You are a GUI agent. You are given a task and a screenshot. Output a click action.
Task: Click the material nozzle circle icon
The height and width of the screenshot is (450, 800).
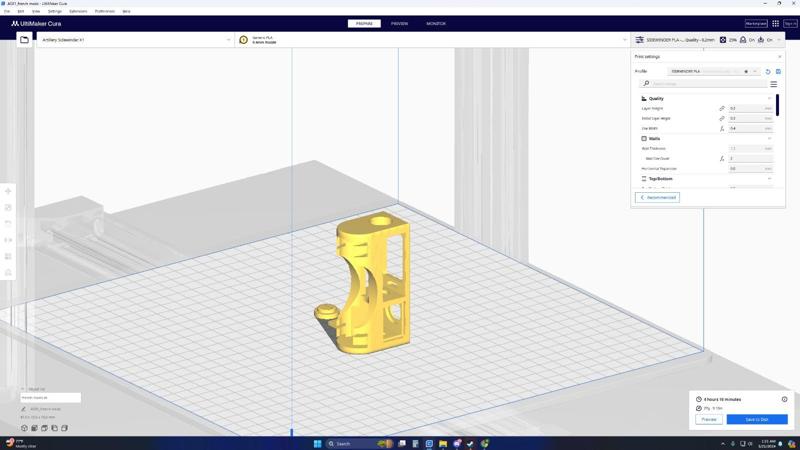243,40
